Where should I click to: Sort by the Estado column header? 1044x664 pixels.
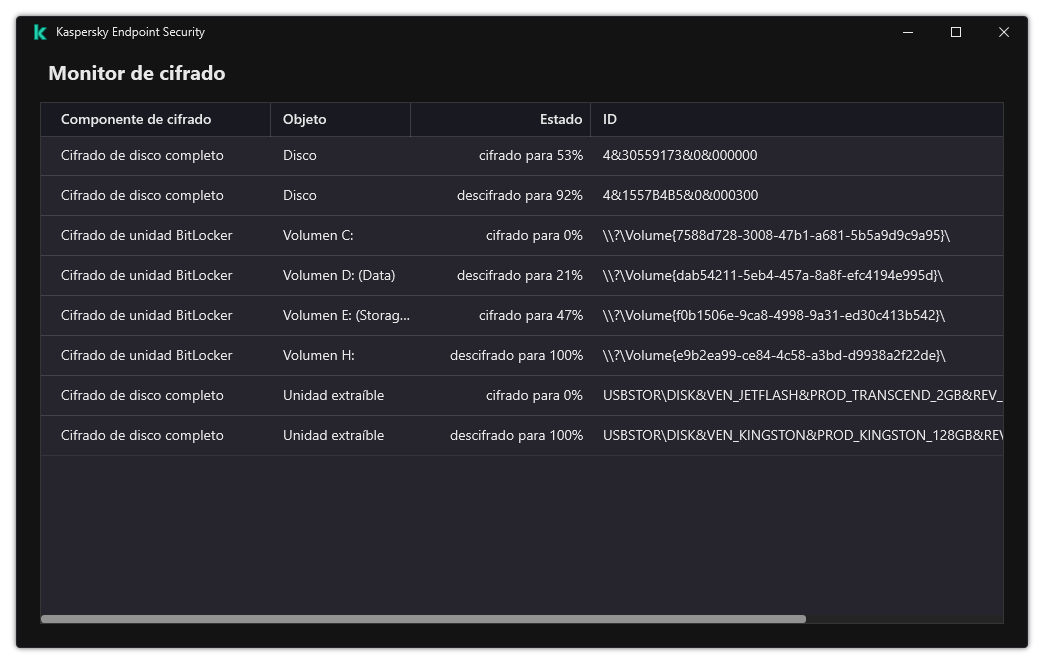pos(560,119)
